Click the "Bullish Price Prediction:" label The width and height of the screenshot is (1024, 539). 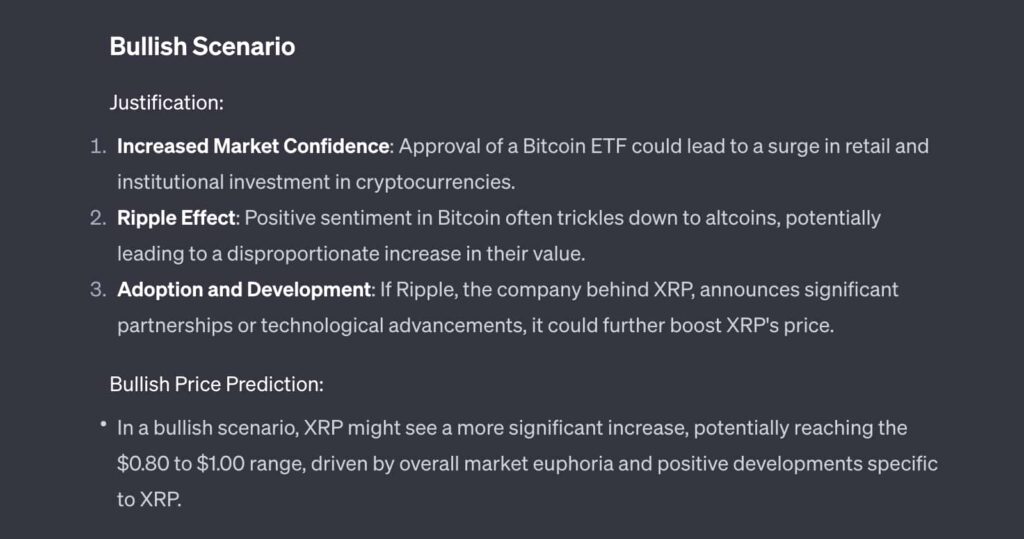pos(216,384)
